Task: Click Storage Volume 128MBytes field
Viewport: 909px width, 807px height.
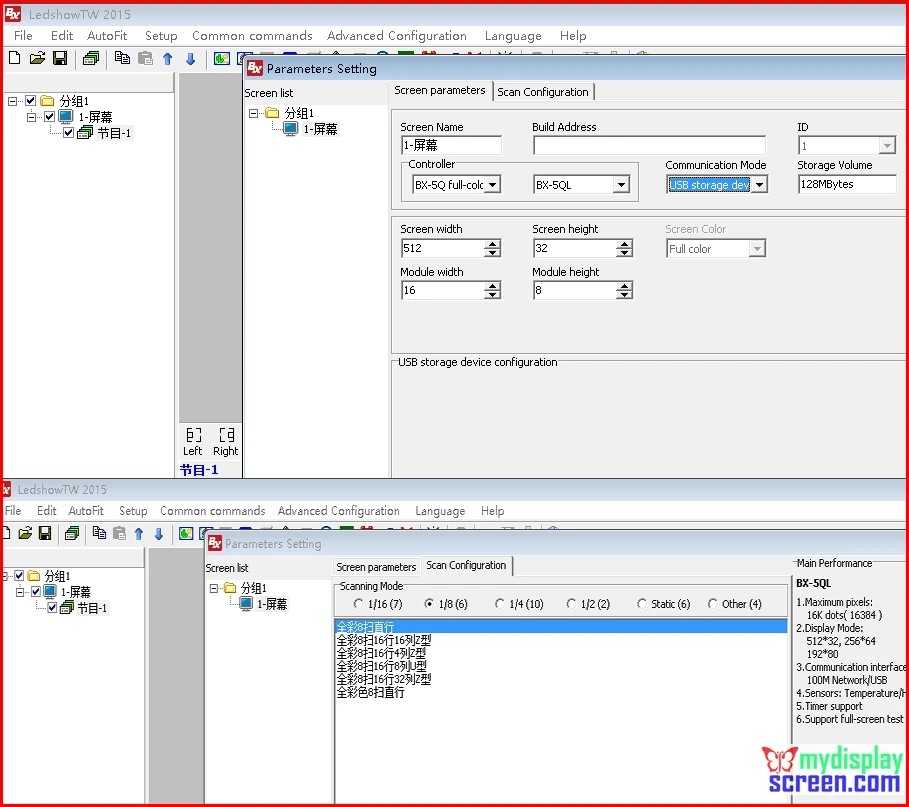Action: tap(847, 184)
